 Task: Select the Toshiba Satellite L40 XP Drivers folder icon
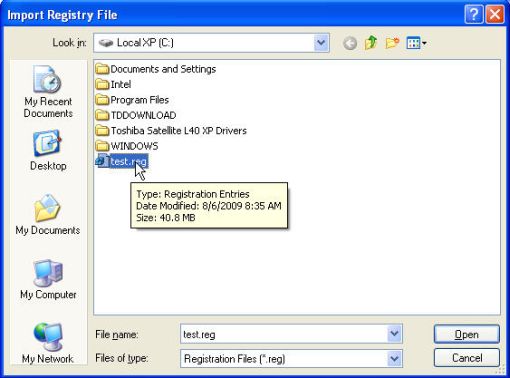[x=102, y=130]
